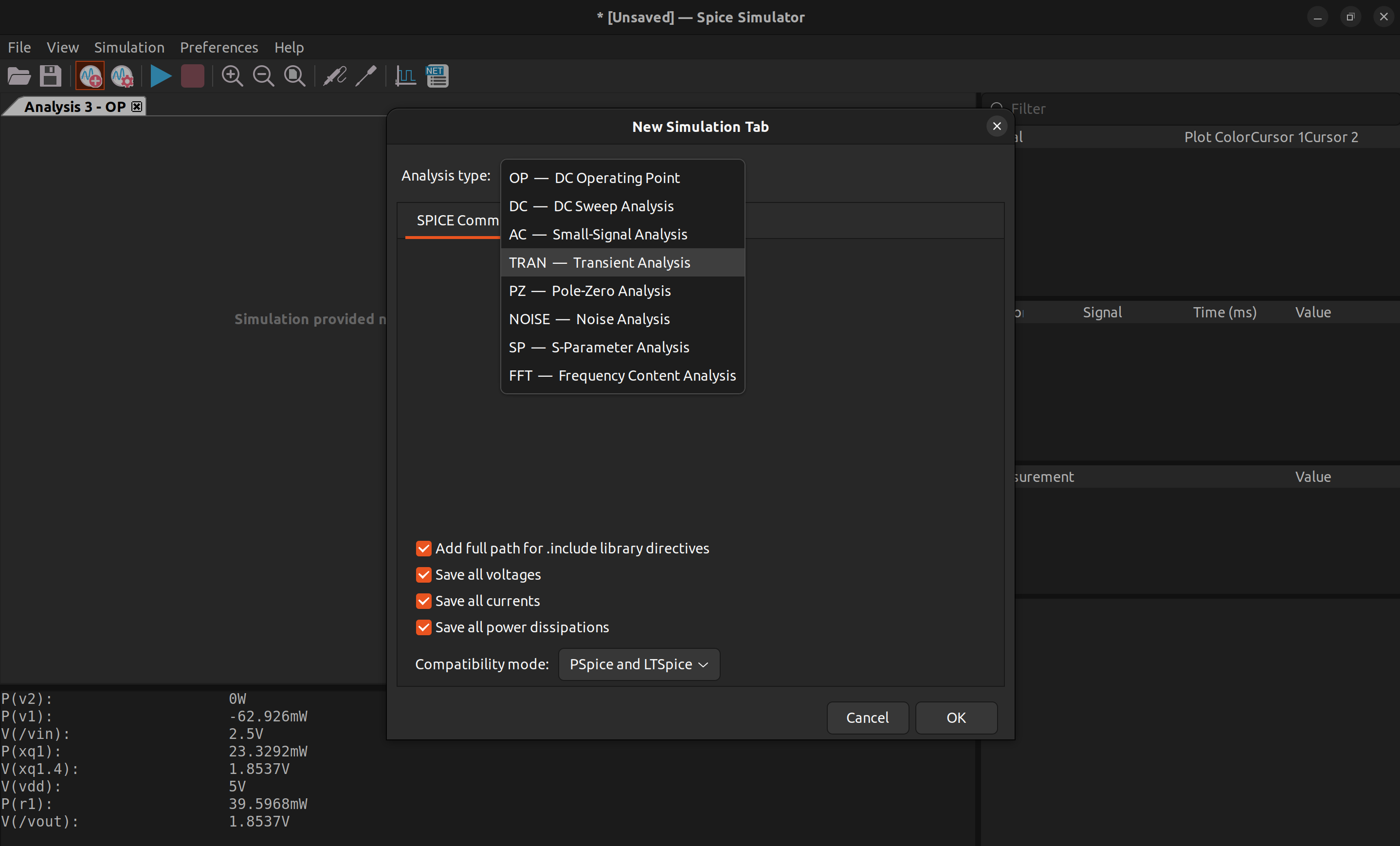Click the Edit Analysis Tab settings icon

click(x=122, y=76)
